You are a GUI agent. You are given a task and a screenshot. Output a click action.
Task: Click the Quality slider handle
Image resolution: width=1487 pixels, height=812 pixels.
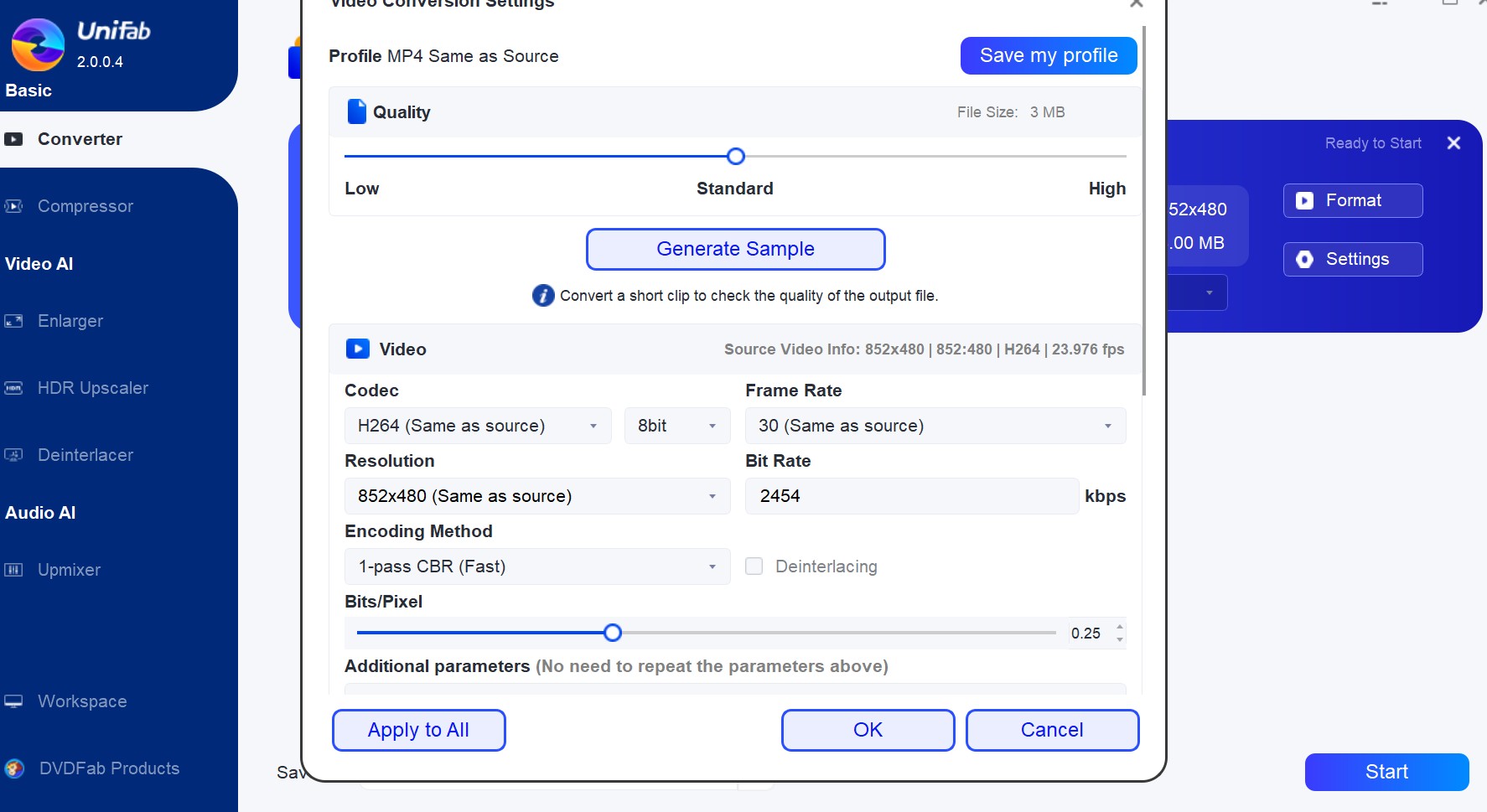(x=736, y=157)
